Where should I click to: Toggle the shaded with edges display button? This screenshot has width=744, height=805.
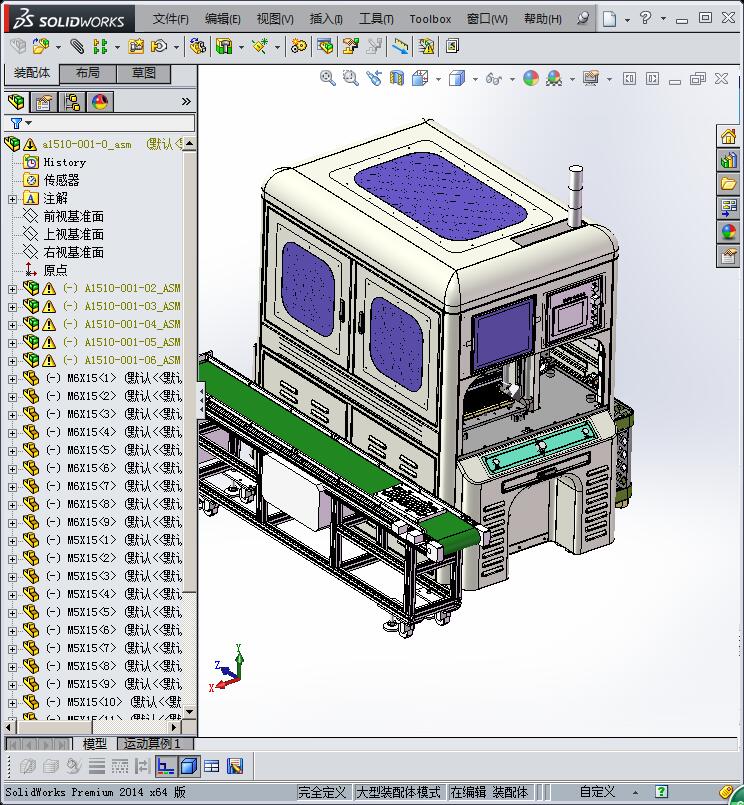pyautogui.click(x=189, y=767)
